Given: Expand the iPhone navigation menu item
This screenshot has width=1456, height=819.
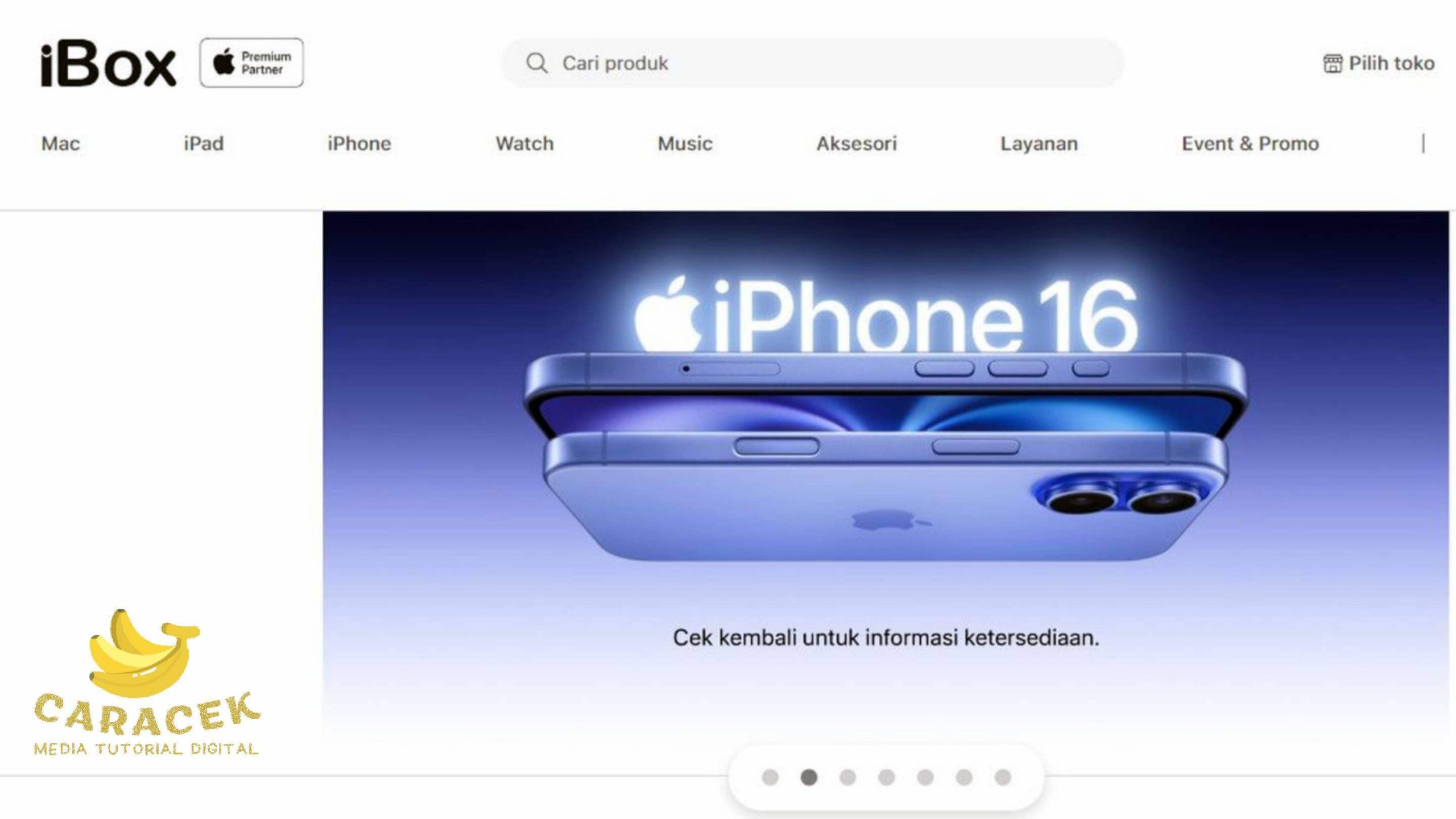Looking at the screenshot, I should [x=359, y=142].
